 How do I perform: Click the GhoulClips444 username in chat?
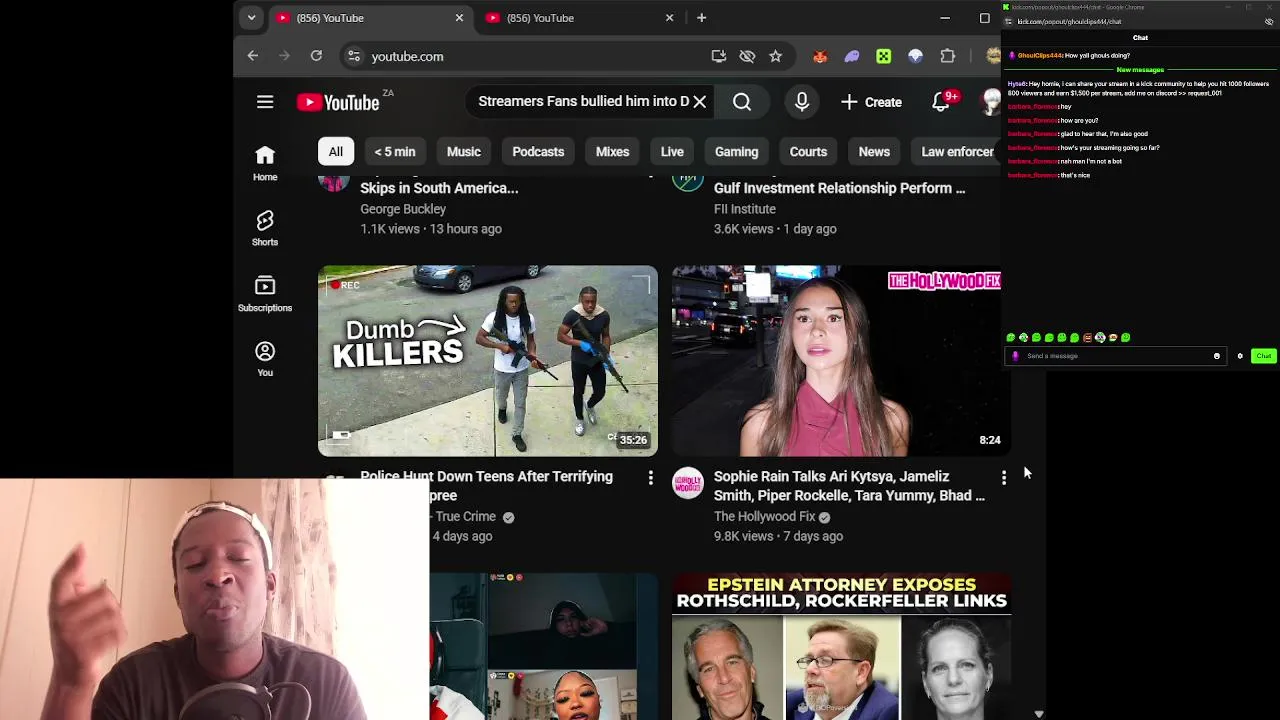click(x=1040, y=55)
